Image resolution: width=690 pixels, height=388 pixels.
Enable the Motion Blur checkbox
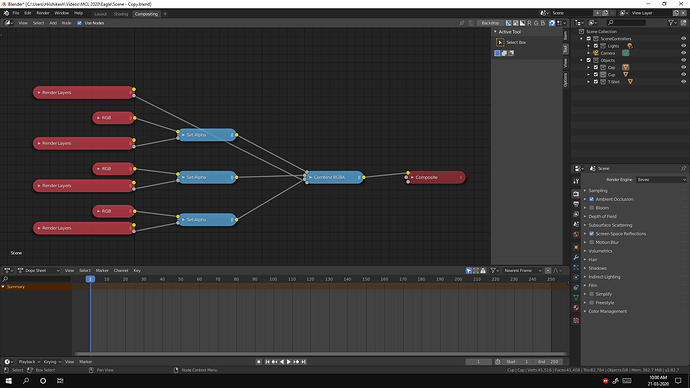pyautogui.click(x=591, y=242)
